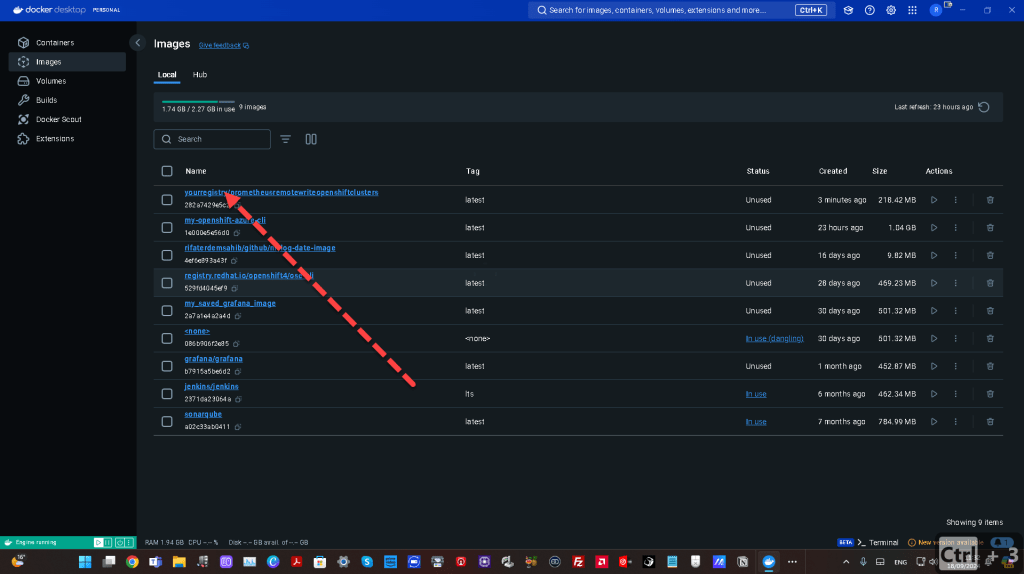The height and width of the screenshot is (574, 1024).
Task: Open more actions for yourregistry image
Action: (955, 200)
